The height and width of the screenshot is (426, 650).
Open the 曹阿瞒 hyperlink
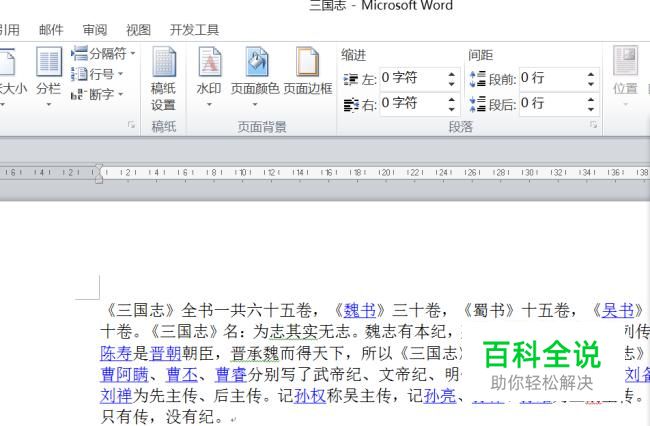click(x=124, y=375)
